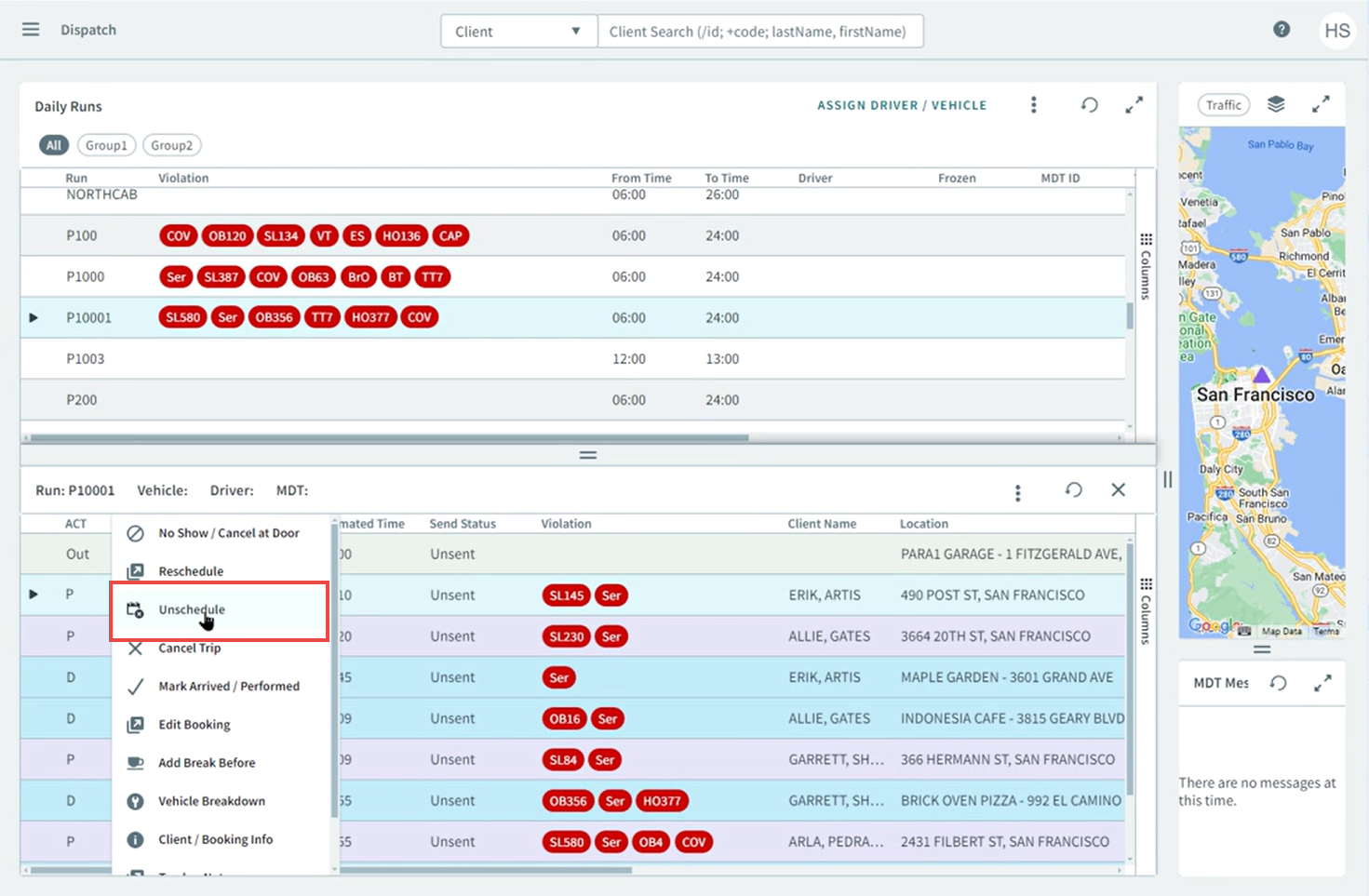Screen dimensions: 1369x896
Task: Open the map layers selector icon
Action: point(1275,104)
